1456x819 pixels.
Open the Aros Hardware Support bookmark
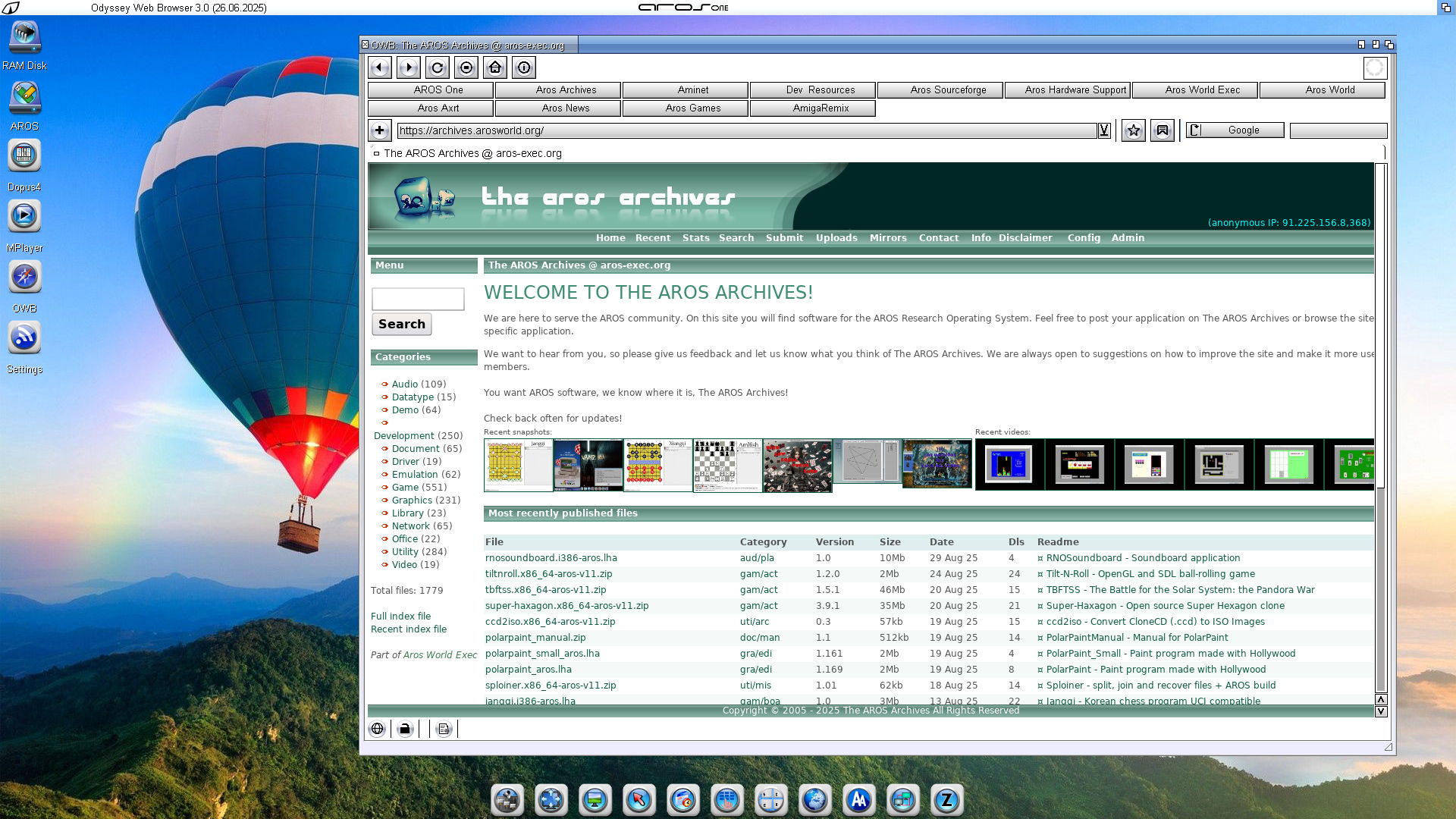1068,89
